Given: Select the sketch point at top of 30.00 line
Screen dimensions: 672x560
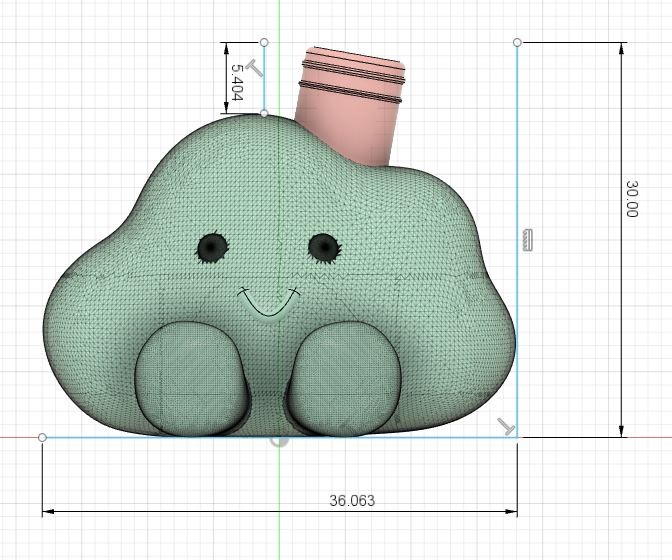Looking at the screenshot, I should (x=517, y=42).
